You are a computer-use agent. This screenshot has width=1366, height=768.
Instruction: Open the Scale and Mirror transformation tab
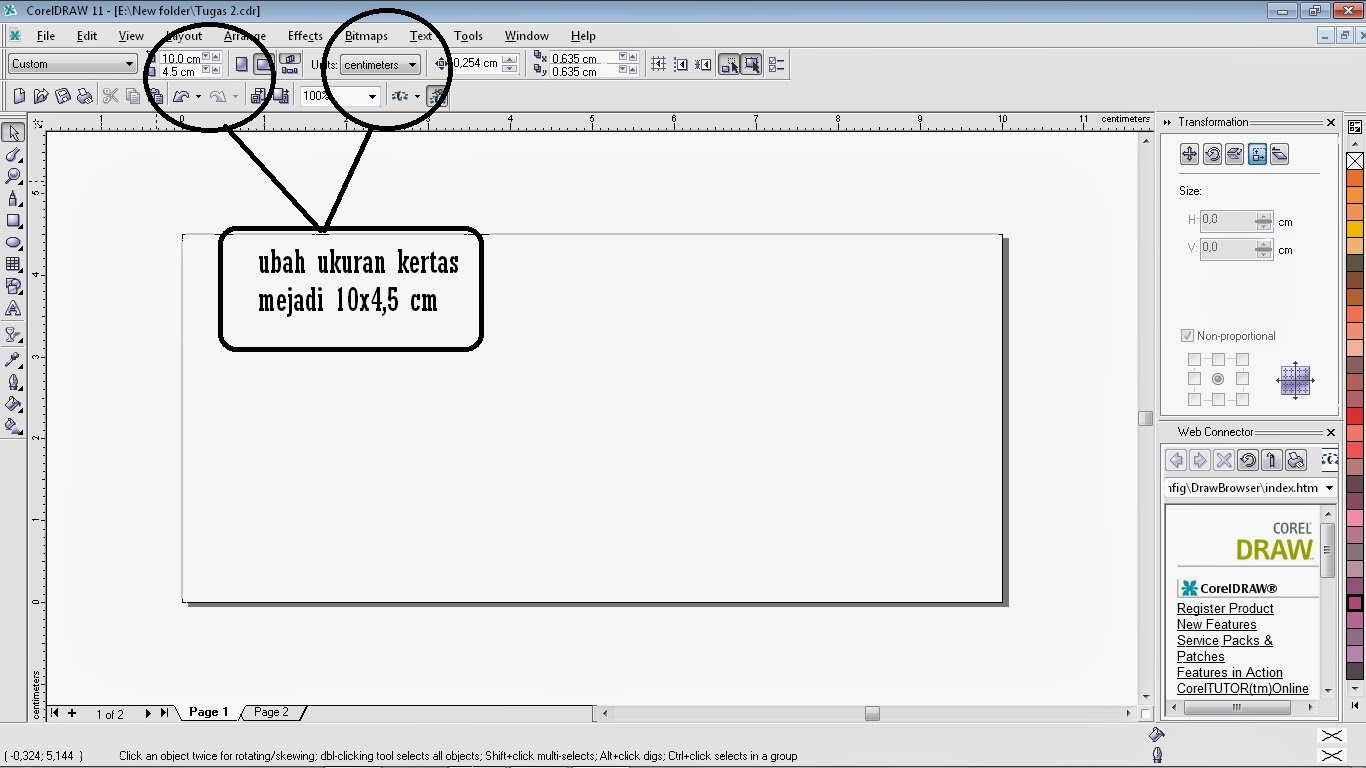point(1235,154)
